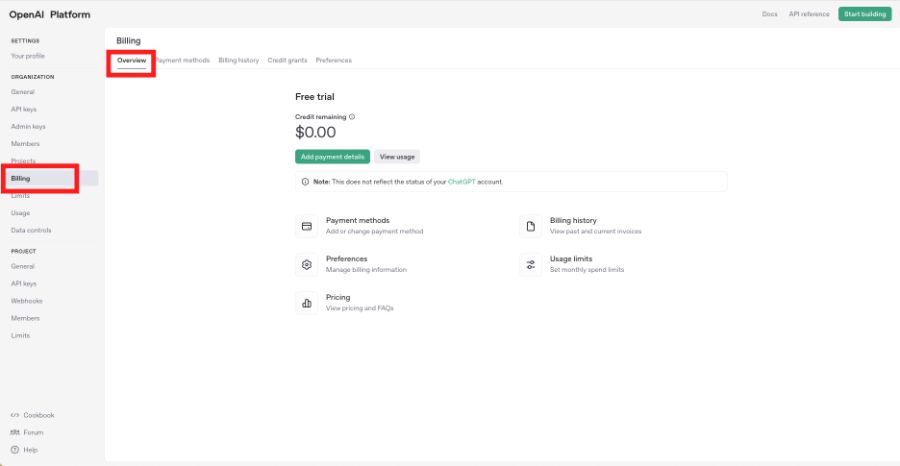
Task: Click the Forum icon in sidebar
Action: [15, 432]
